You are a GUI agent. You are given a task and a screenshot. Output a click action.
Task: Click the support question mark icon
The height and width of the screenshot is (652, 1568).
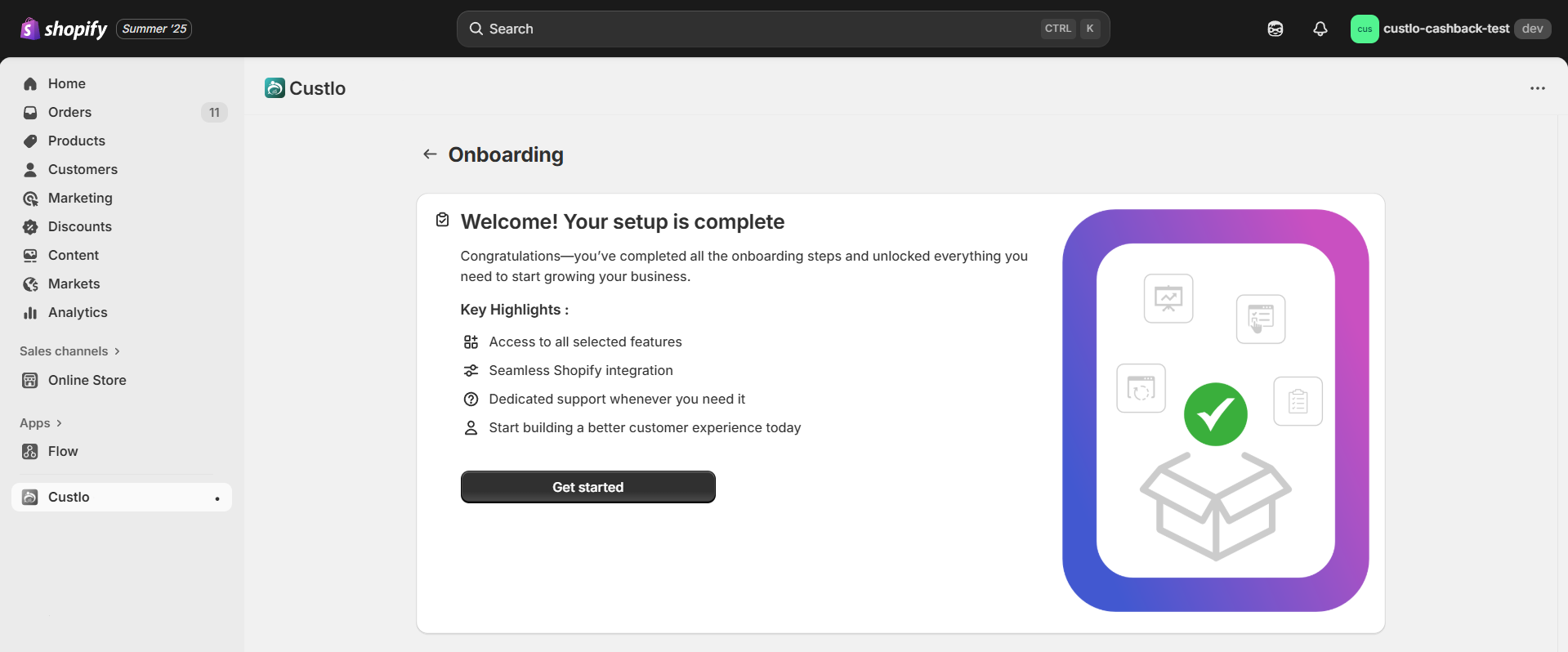(x=471, y=399)
